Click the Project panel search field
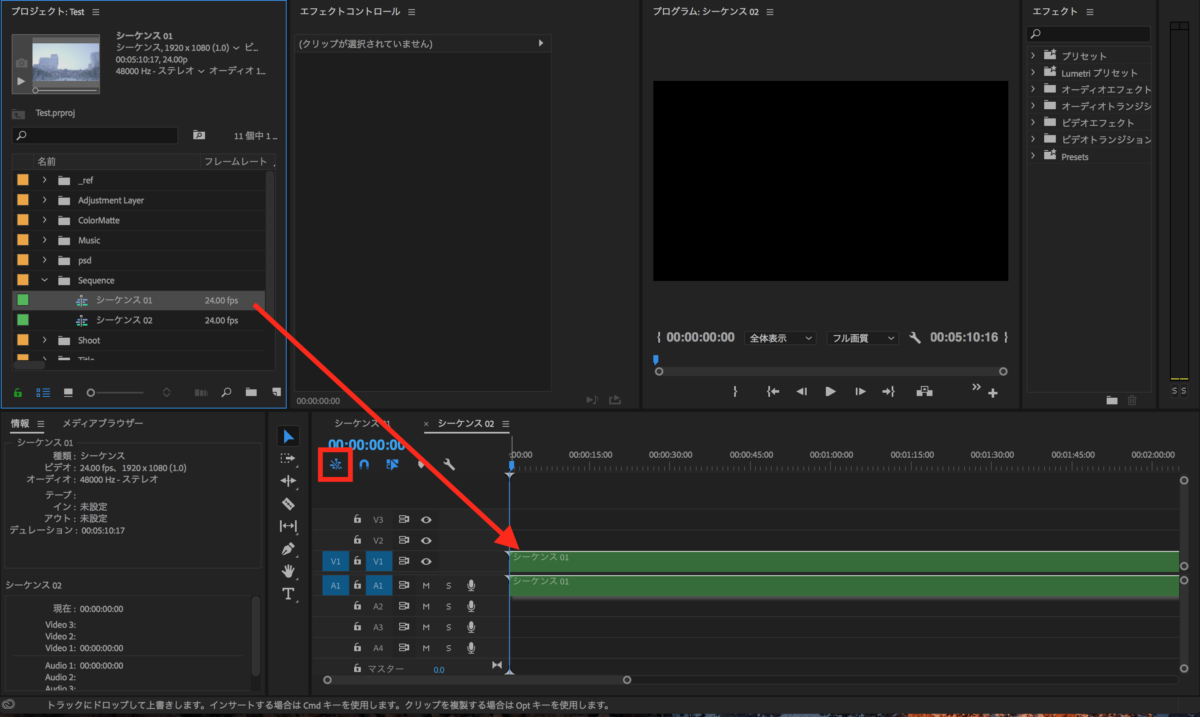 pos(95,135)
